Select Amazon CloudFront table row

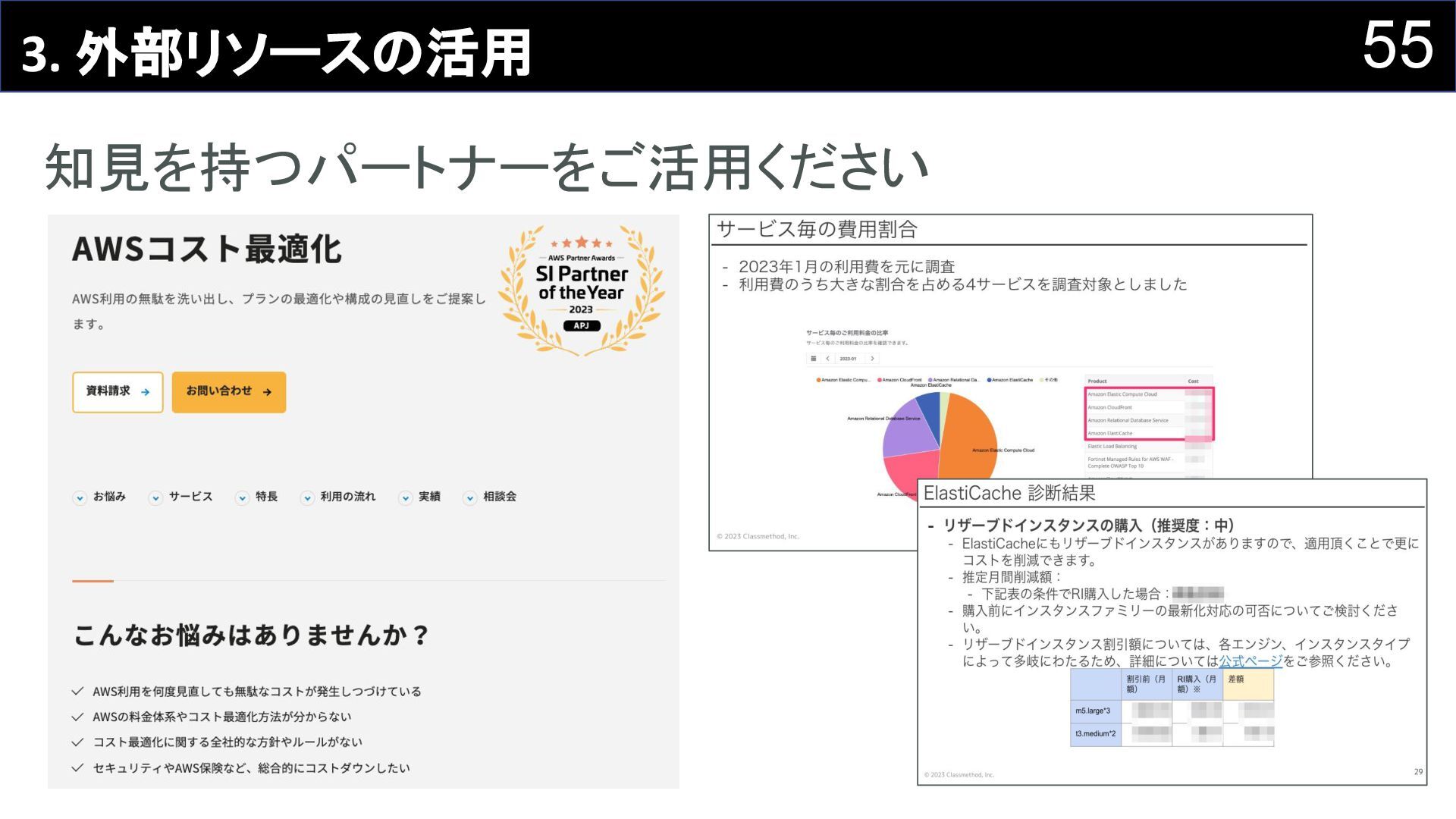click(1149, 407)
